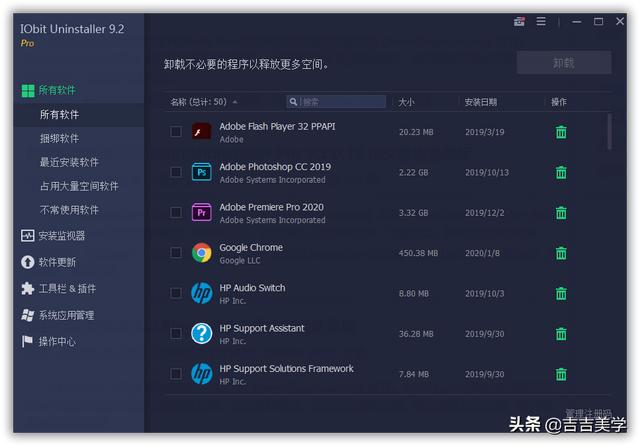Click the puzzle piece icon for 工具栏 & 插件

pyautogui.click(x=27, y=288)
